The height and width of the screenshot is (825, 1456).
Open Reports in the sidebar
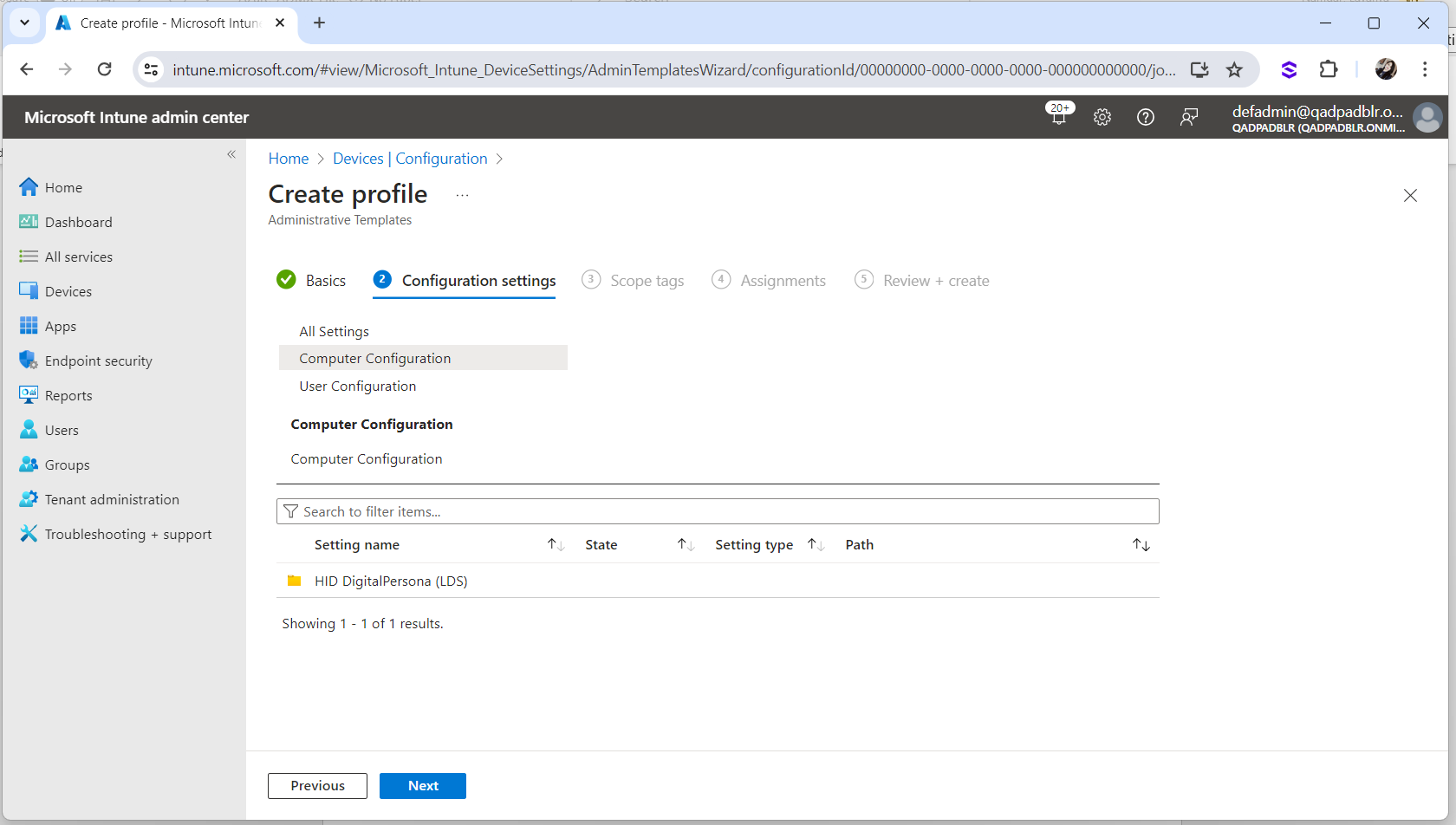pos(55,395)
